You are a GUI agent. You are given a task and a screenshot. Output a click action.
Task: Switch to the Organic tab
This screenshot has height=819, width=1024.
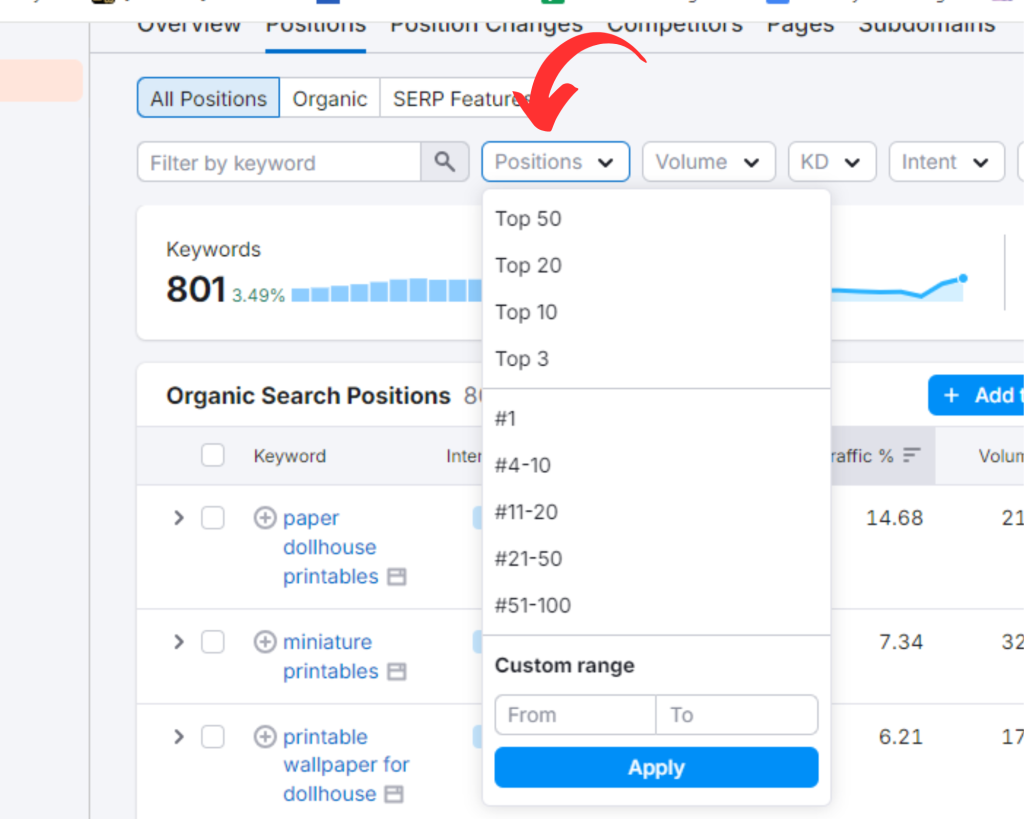pyautogui.click(x=329, y=99)
